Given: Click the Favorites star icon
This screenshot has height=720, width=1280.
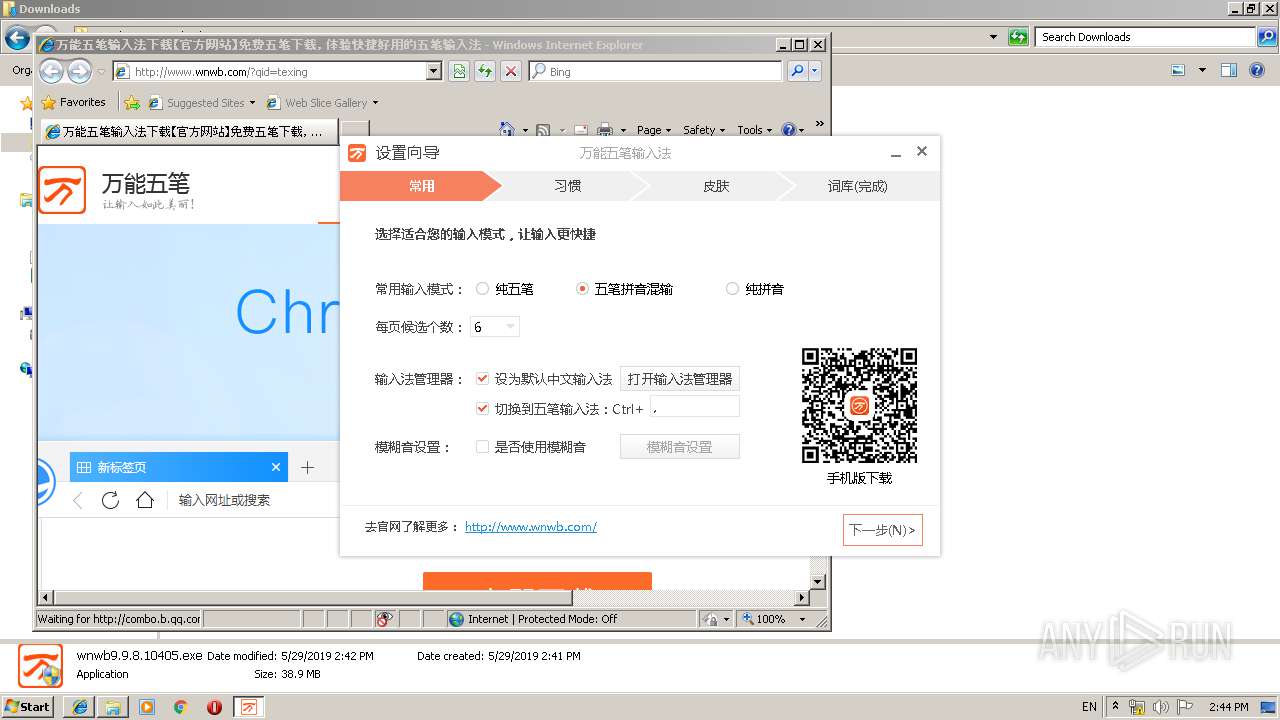Looking at the screenshot, I should coord(48,102).
